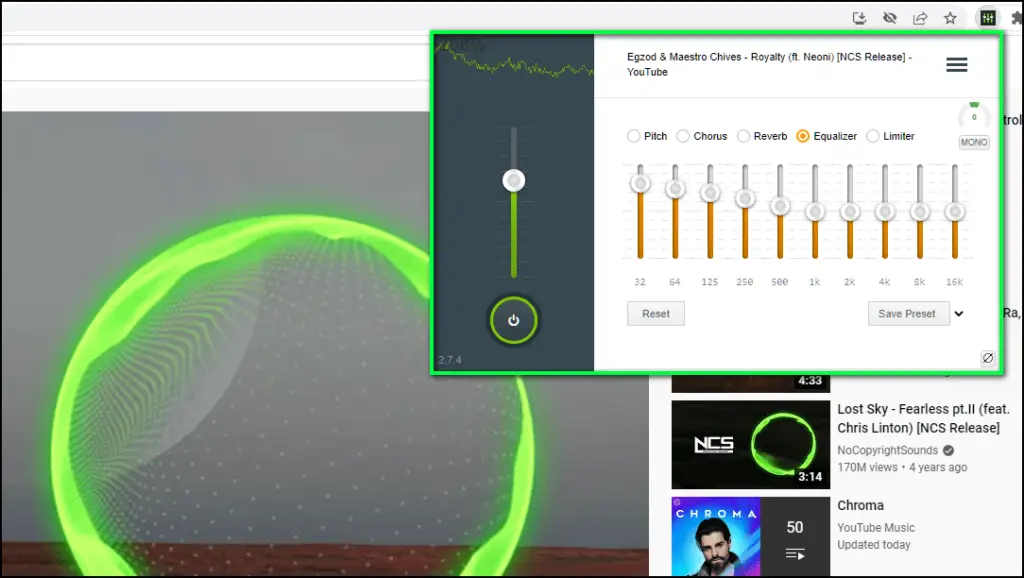This screenshot has height=578, width=1024.
Task: Click the install/download icon in address bar
Action: click(859, 18)
